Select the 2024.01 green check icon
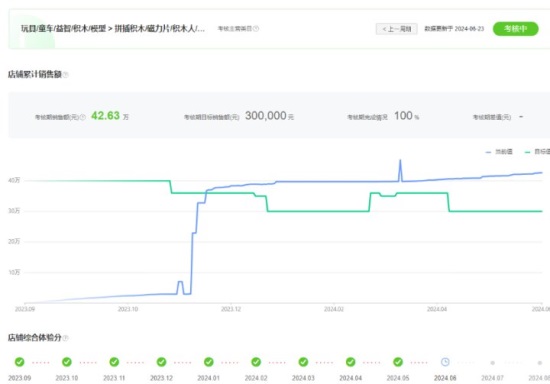The width and height of the screenshot is (550, 384). tap(209, 362)
